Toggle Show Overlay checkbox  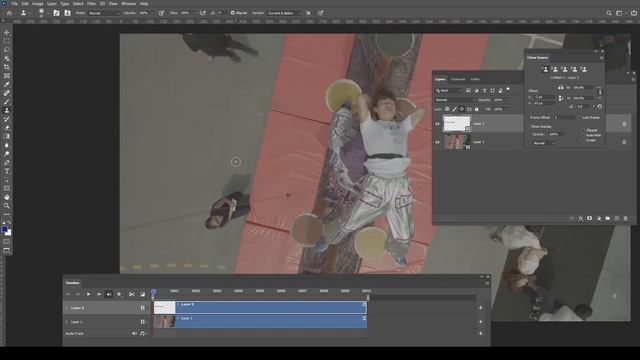[529, 127]
